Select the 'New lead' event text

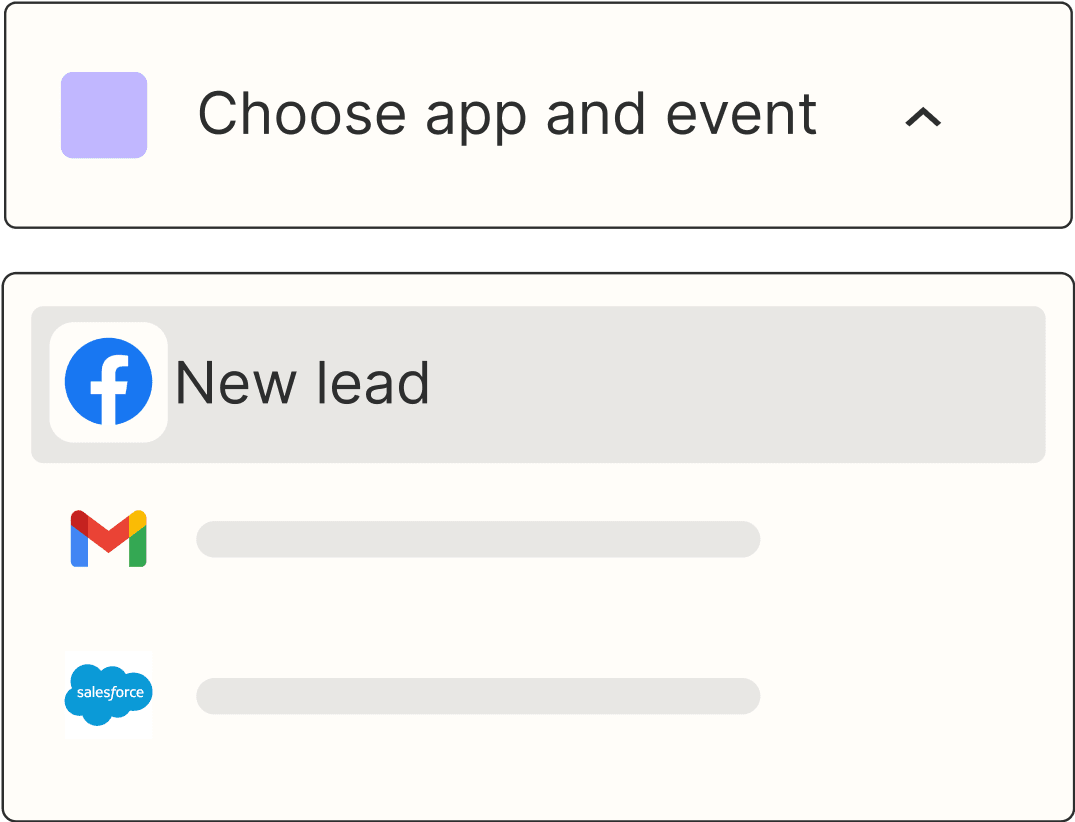302,383
